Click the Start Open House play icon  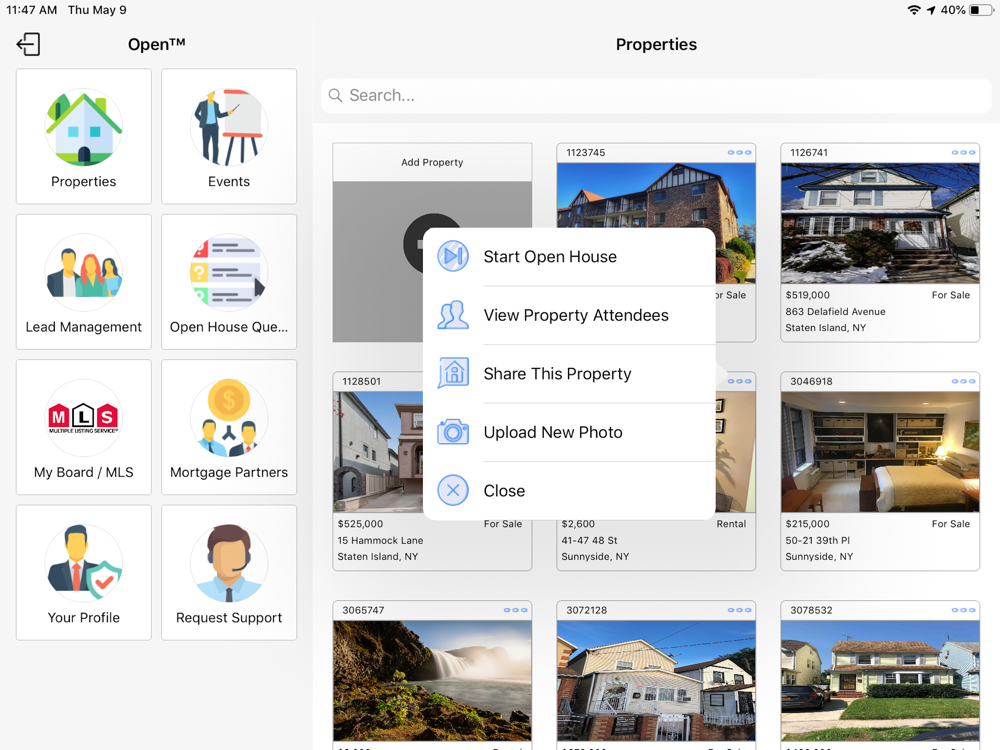click(x=453, y=256)
